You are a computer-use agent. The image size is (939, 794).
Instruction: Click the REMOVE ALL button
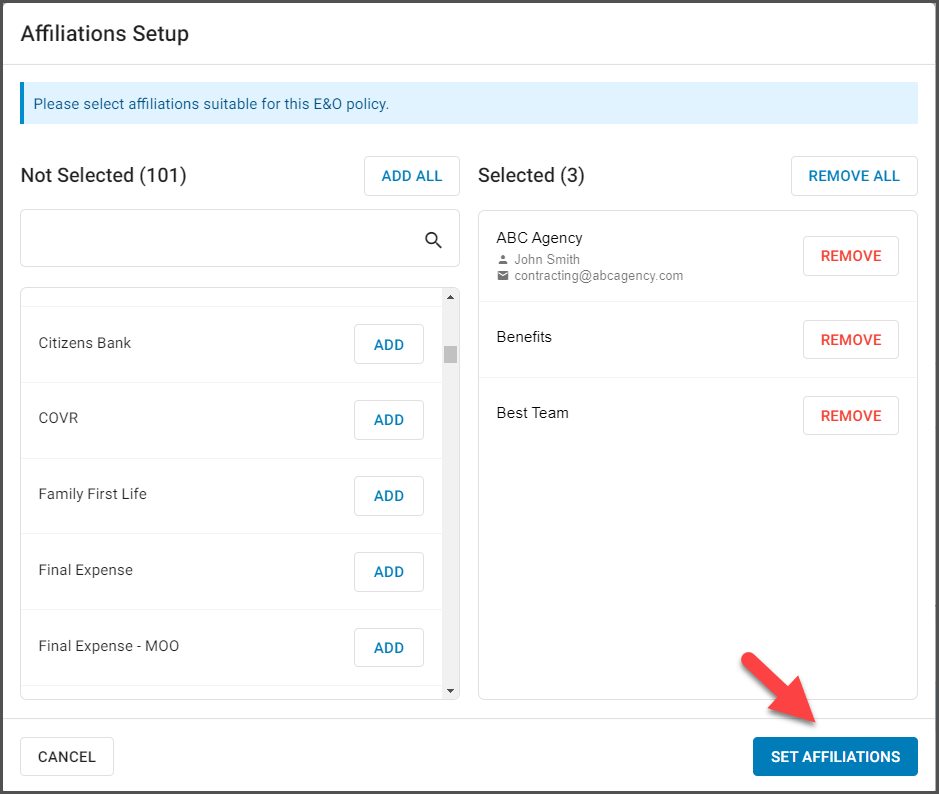point(854,176)
